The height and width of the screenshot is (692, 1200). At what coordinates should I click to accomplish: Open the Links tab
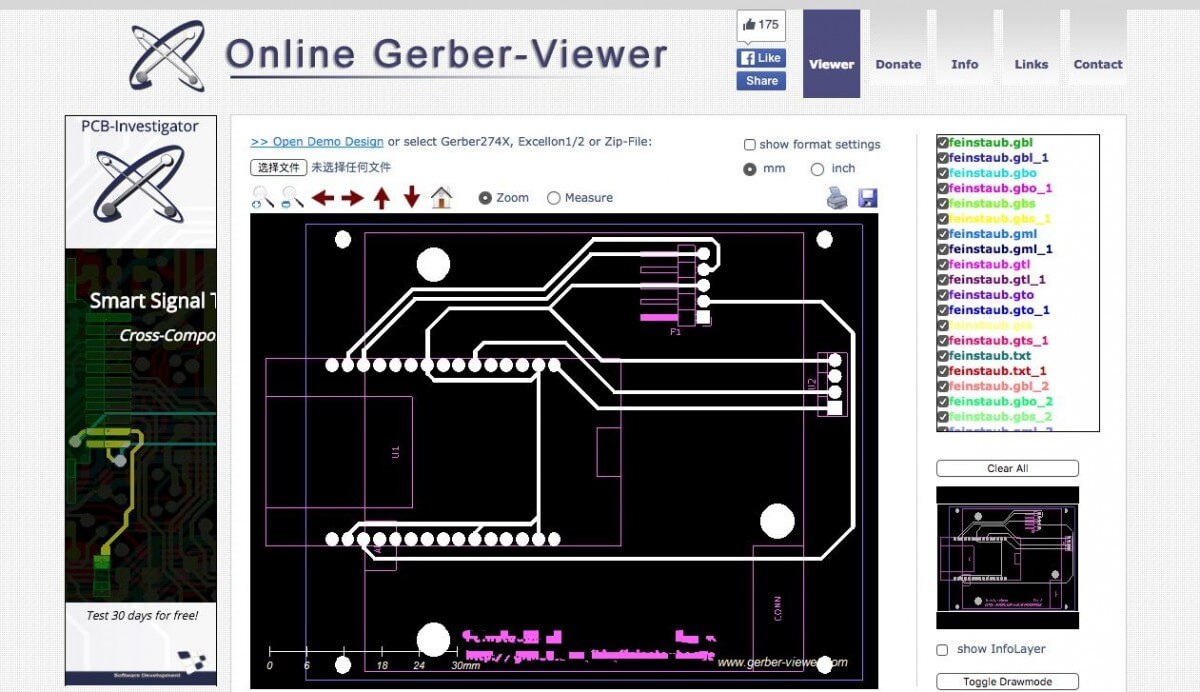point(1031,64)
